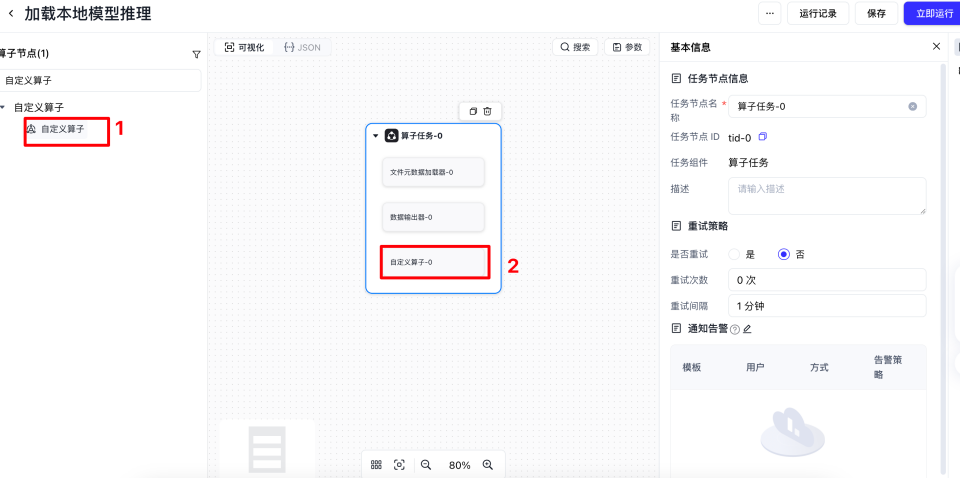The height and width of the screenshot is (478, 960).
Task: Click the 算子任务-0 node icon
Action: click(x=391, y=136)
